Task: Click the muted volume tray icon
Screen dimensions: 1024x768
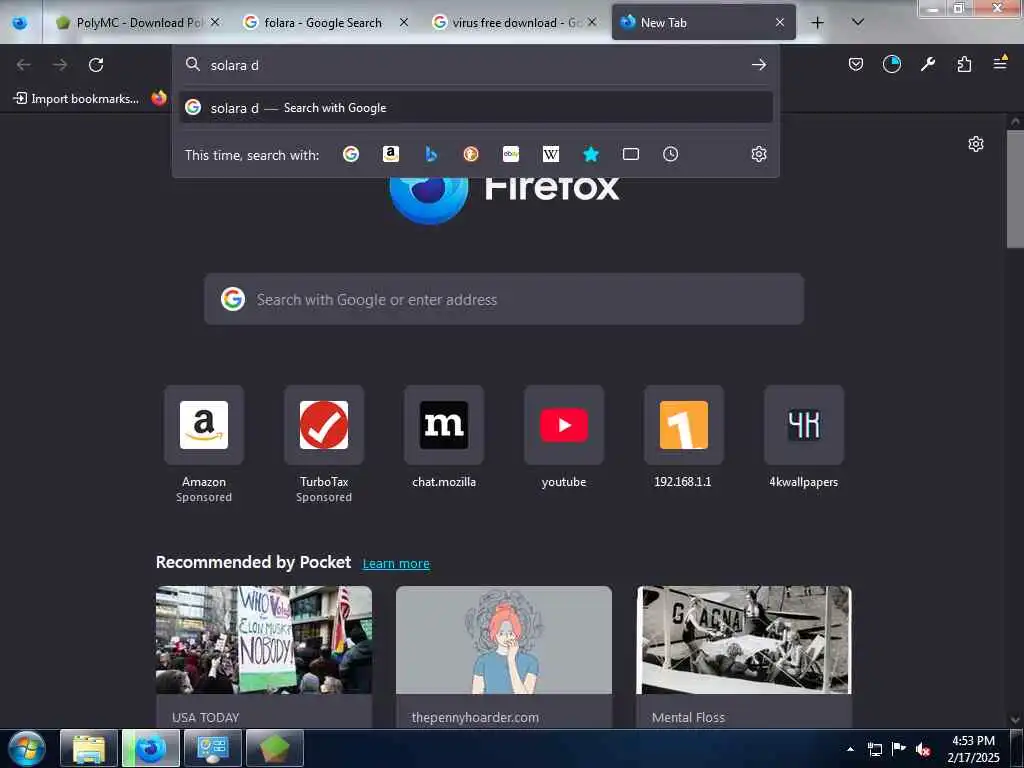Action: tap(923, 749)
